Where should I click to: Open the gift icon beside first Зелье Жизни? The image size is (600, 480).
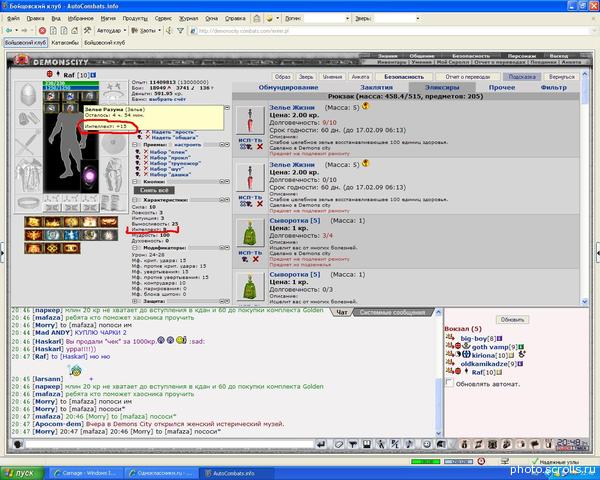point(365,106)
